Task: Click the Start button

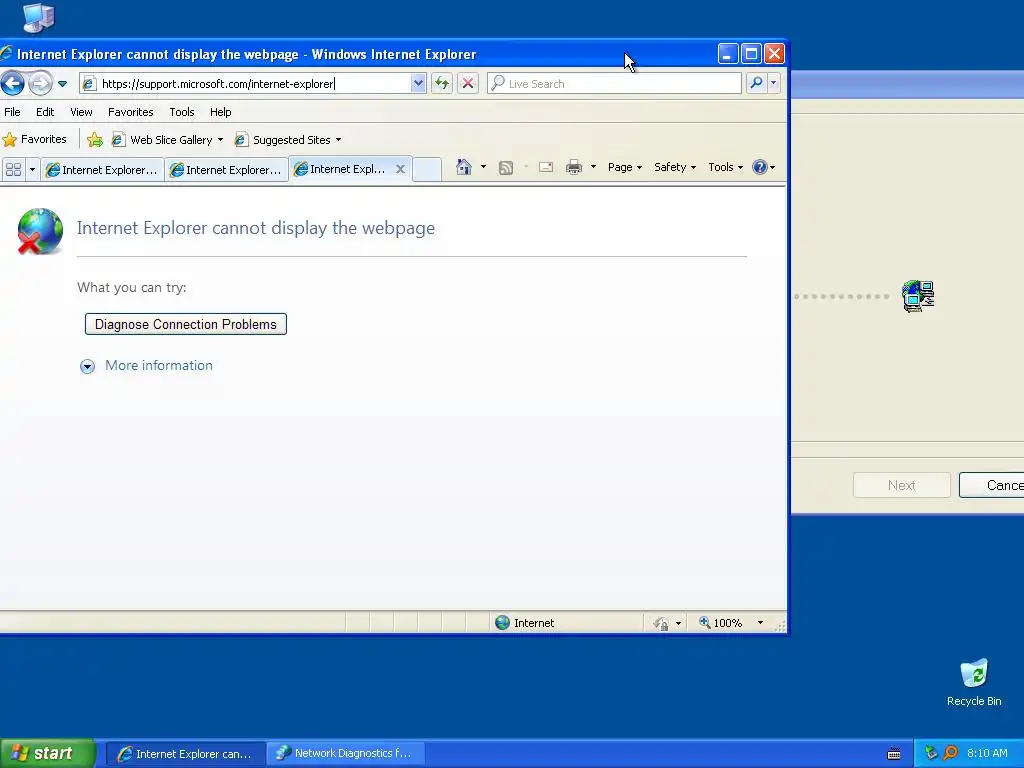Action: [48, 754]
